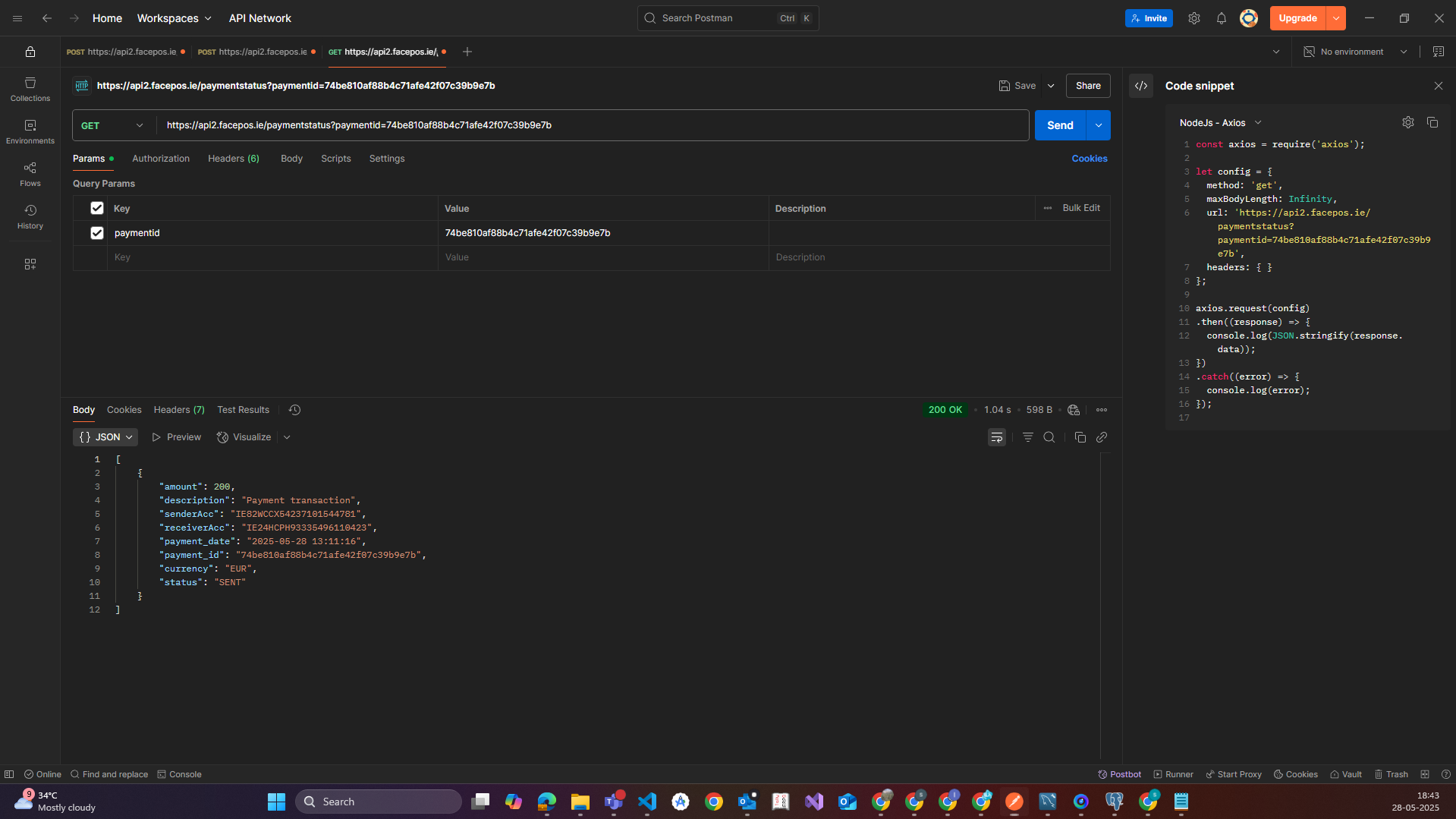Open response Headers (7) tab
The image size is (1456, 819).
pyautogui.click(x=179, y=410)
